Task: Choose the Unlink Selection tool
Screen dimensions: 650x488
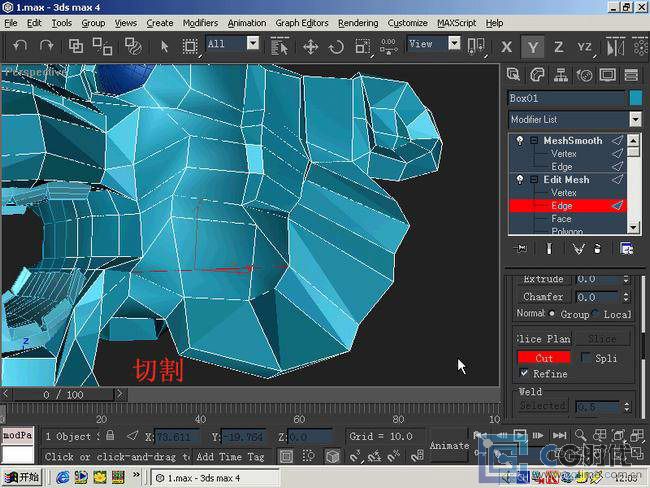Action: pyautogui.click(x=102, y=46)
